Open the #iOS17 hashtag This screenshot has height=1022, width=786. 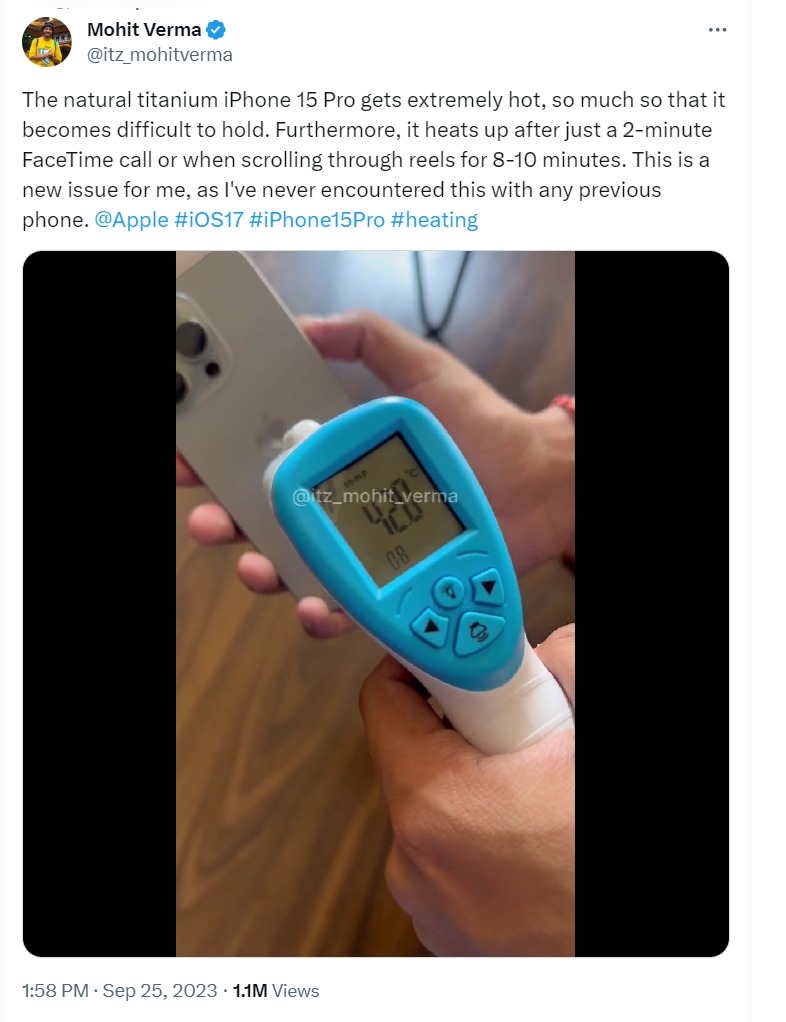(209, 220)
